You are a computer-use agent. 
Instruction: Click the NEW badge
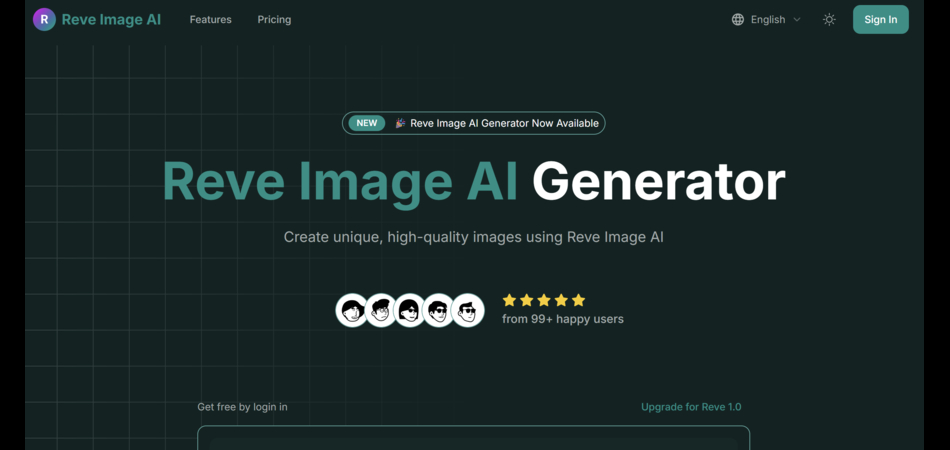click(367, 123)
